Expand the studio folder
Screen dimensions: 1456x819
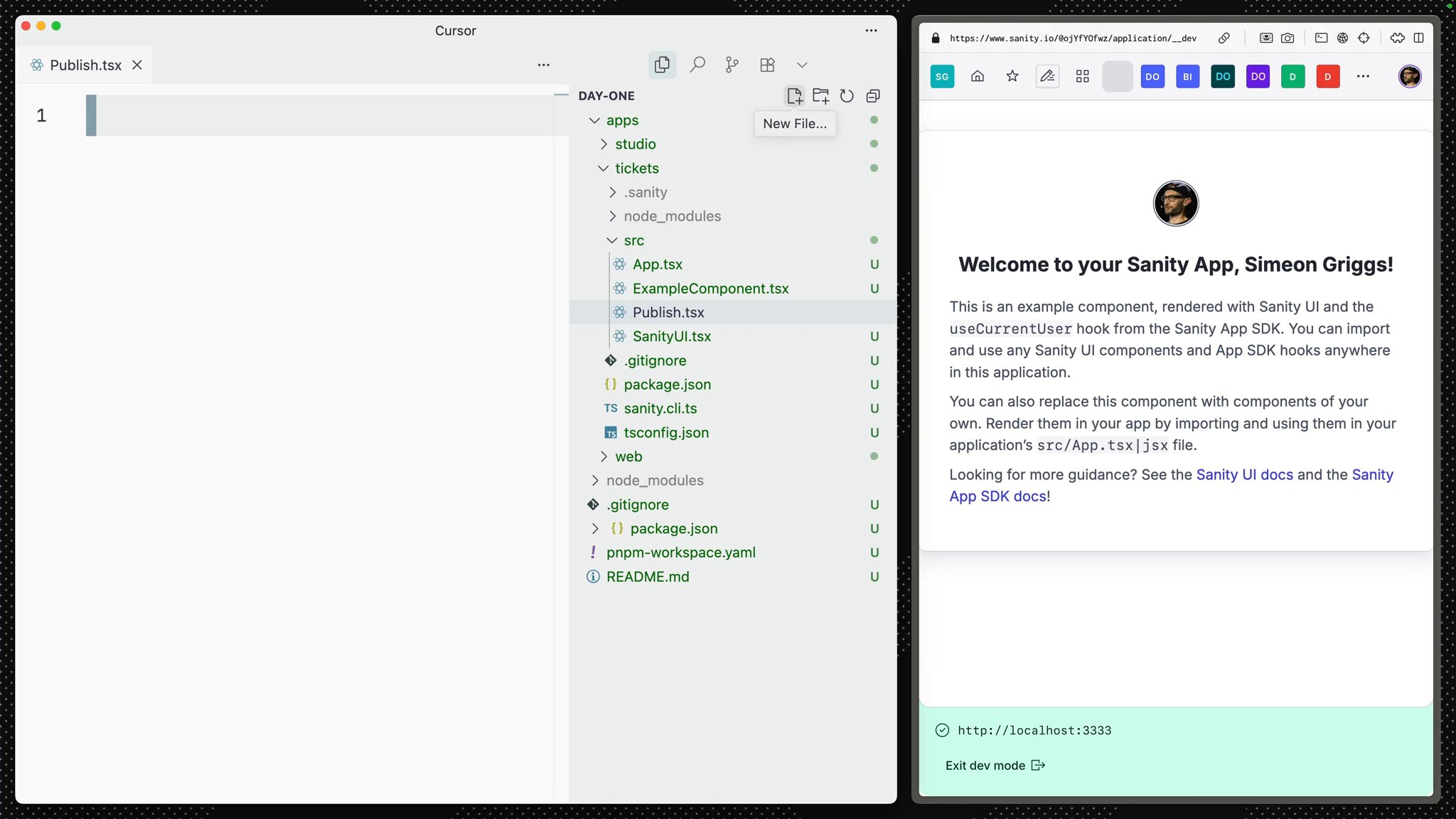pos(604,144)
